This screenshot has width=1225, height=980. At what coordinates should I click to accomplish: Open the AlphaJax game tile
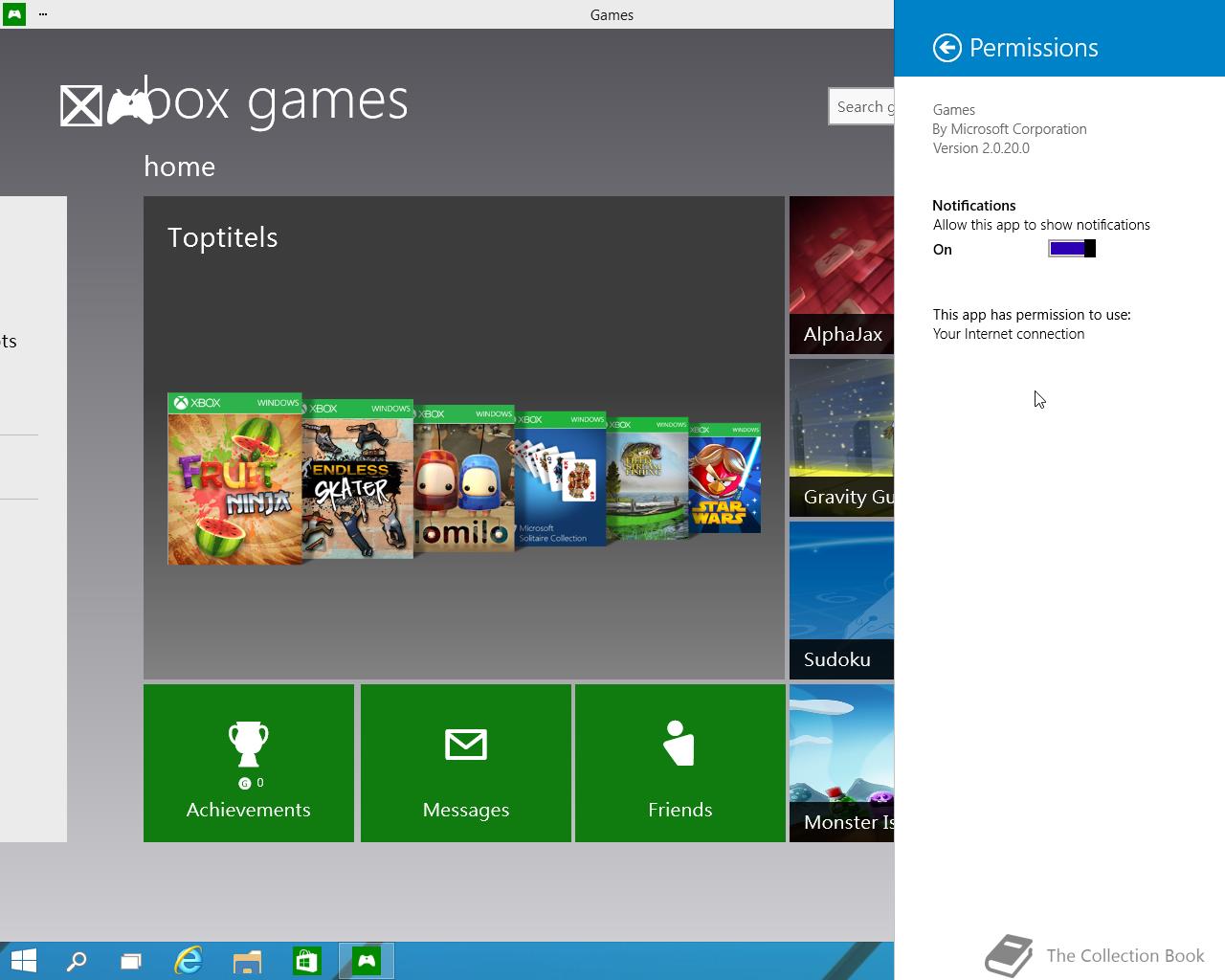tap(841, 276)
